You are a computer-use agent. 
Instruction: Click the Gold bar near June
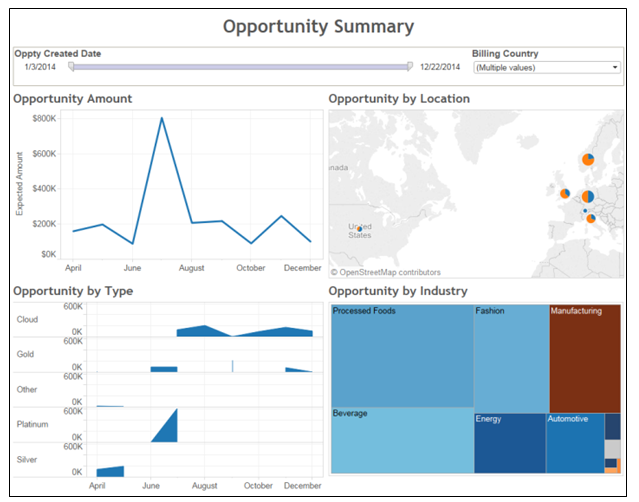(x=164, y=369)
